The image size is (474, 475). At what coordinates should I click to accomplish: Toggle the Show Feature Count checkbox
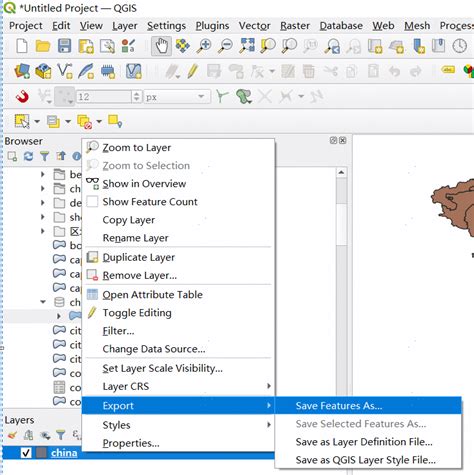tap(92, 201)
